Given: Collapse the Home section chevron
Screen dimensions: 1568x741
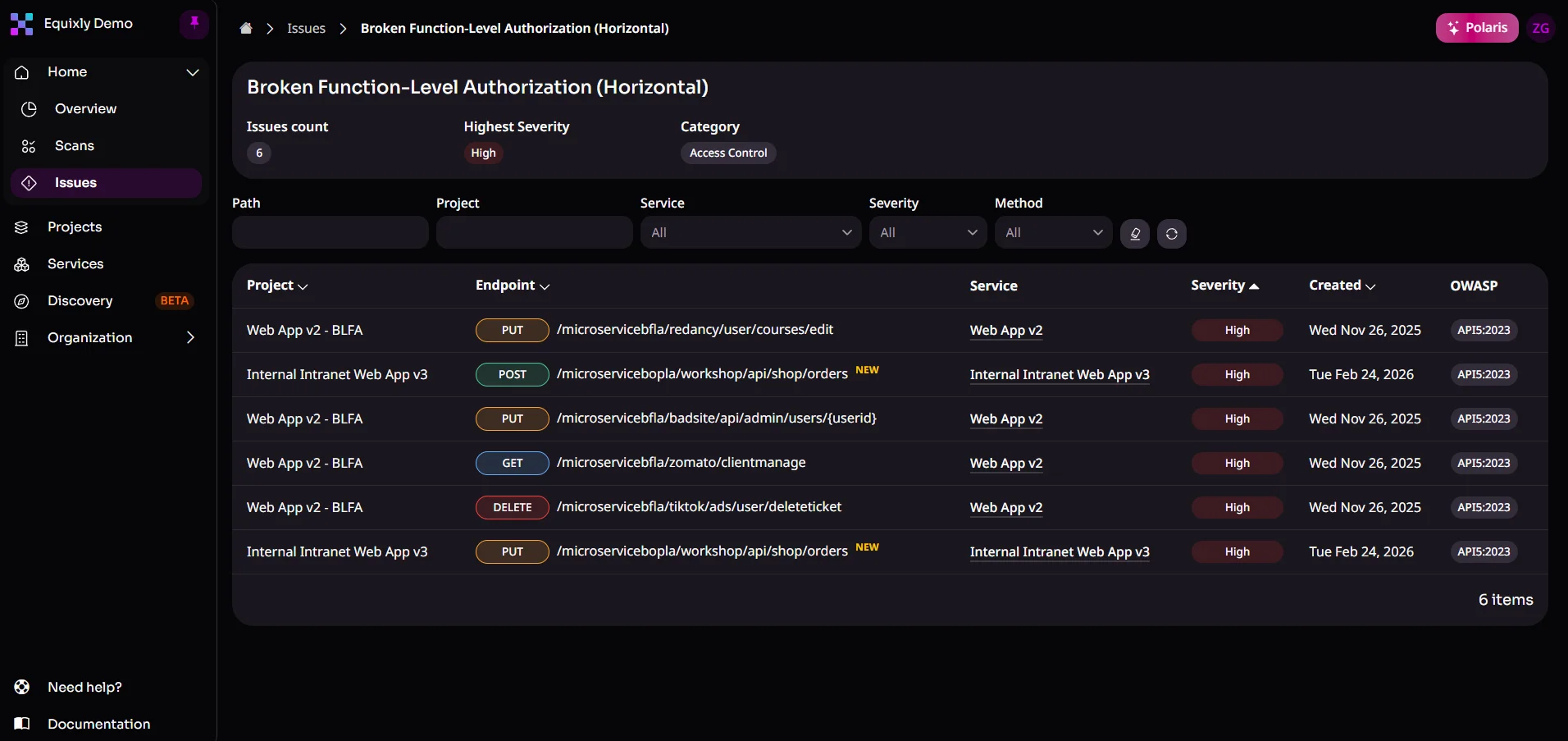Looking at the screenshot, I should pos(193,72).
